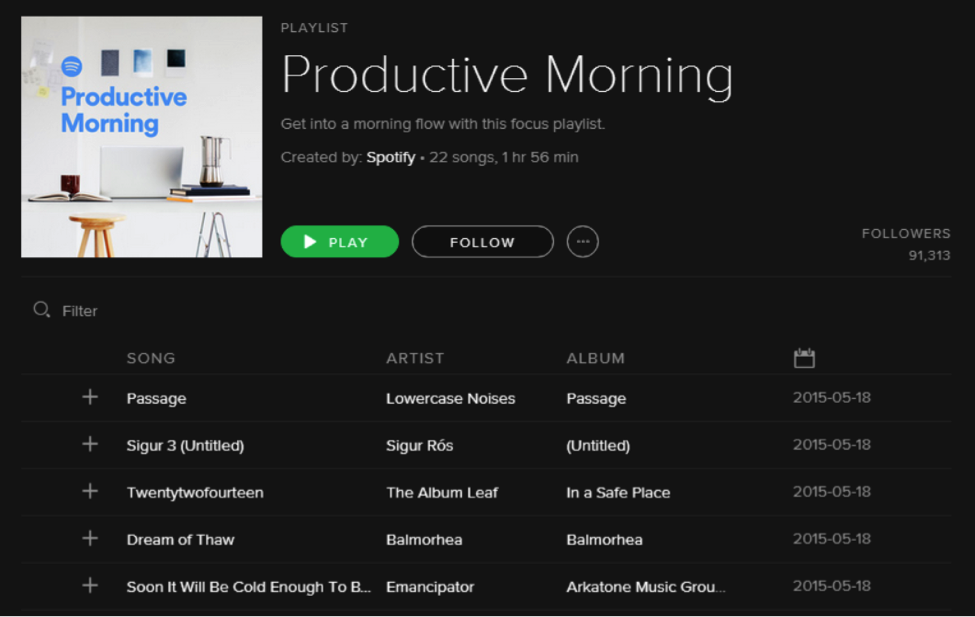
Task: Go to artist Sigur Rós
Action: pyautogui.click(x=419, y=445)
